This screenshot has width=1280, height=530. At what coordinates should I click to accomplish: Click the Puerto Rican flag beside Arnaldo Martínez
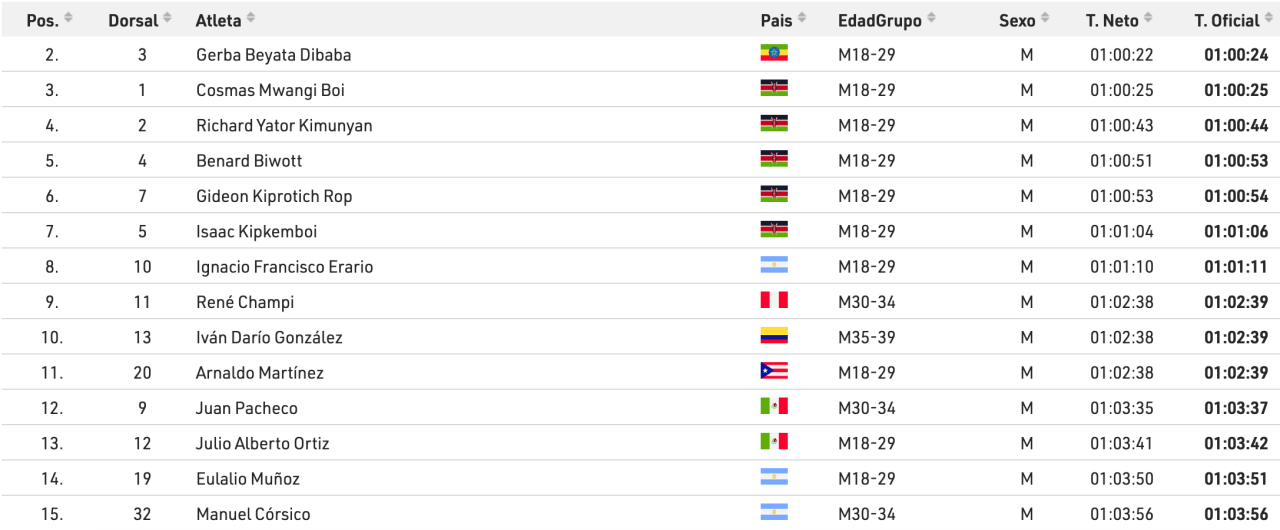coord(773,371)
